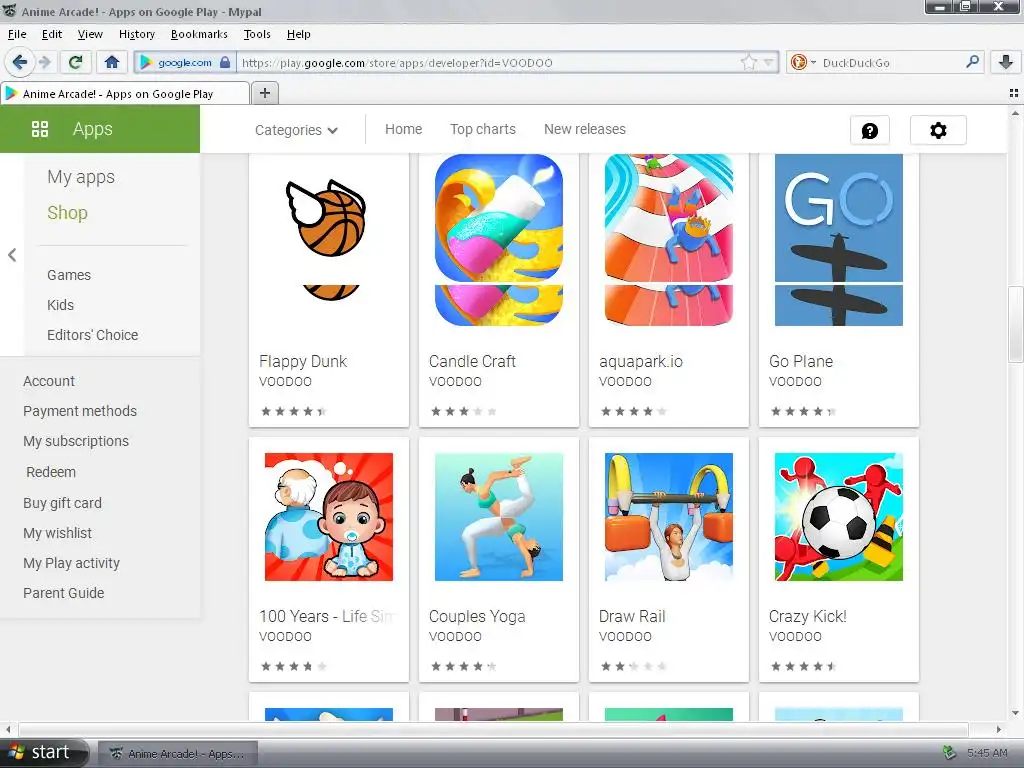Select Anime Arcade taskbar window button
1024x768 pixels.
(178, 754)
